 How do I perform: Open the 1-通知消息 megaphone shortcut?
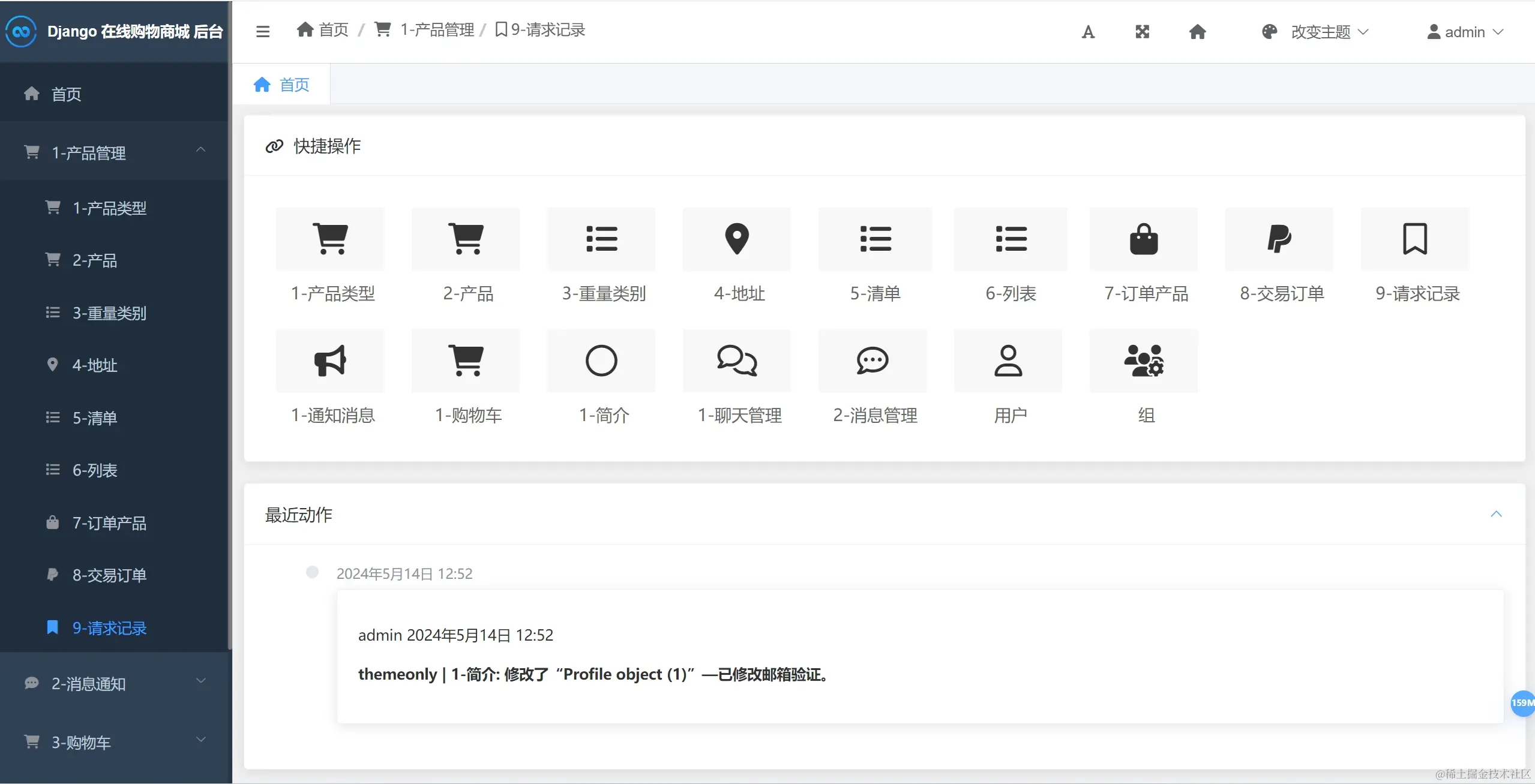coord(330,361)
